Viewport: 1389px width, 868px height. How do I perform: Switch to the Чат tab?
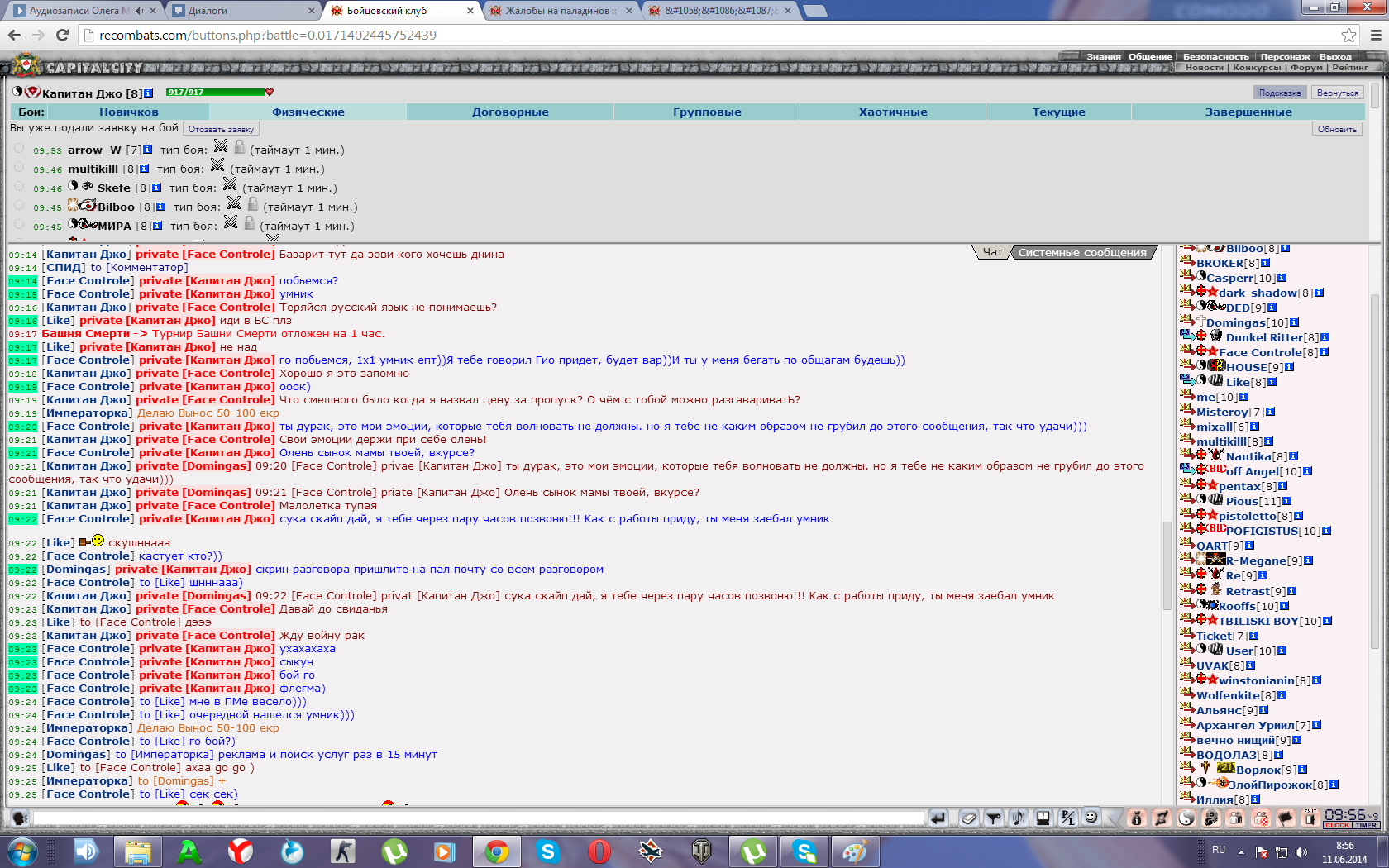click(992, 252)
